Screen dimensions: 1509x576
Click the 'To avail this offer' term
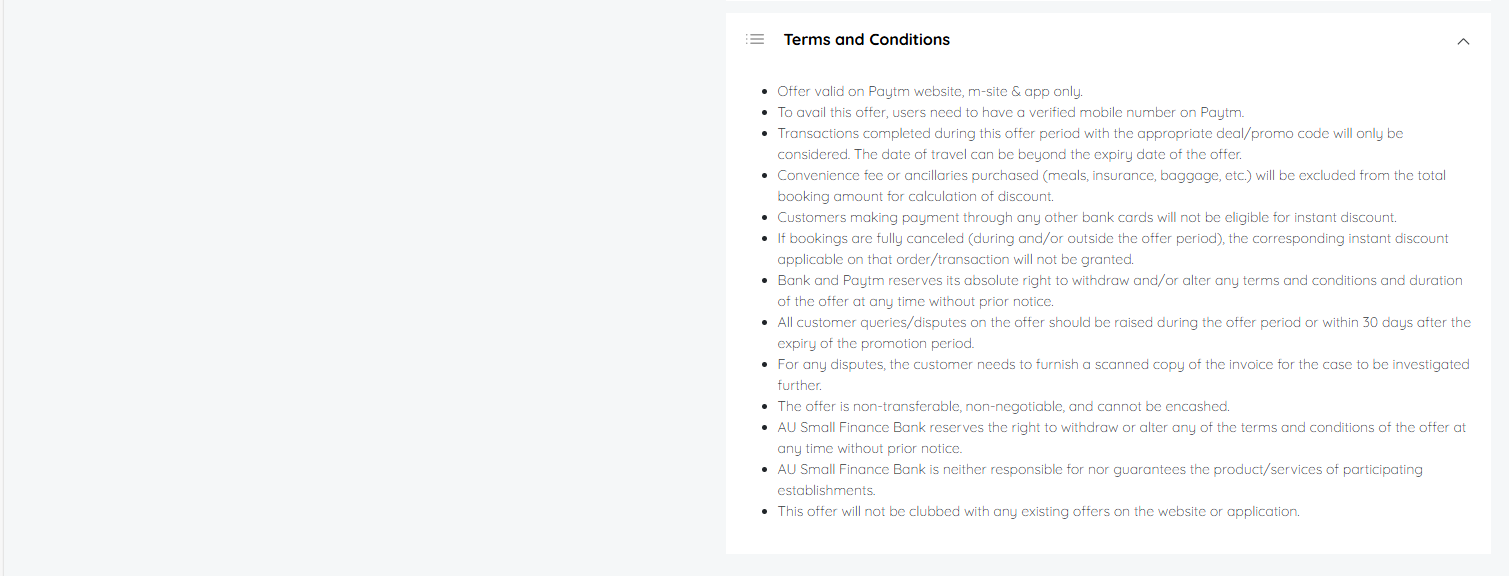point(1010,113)
